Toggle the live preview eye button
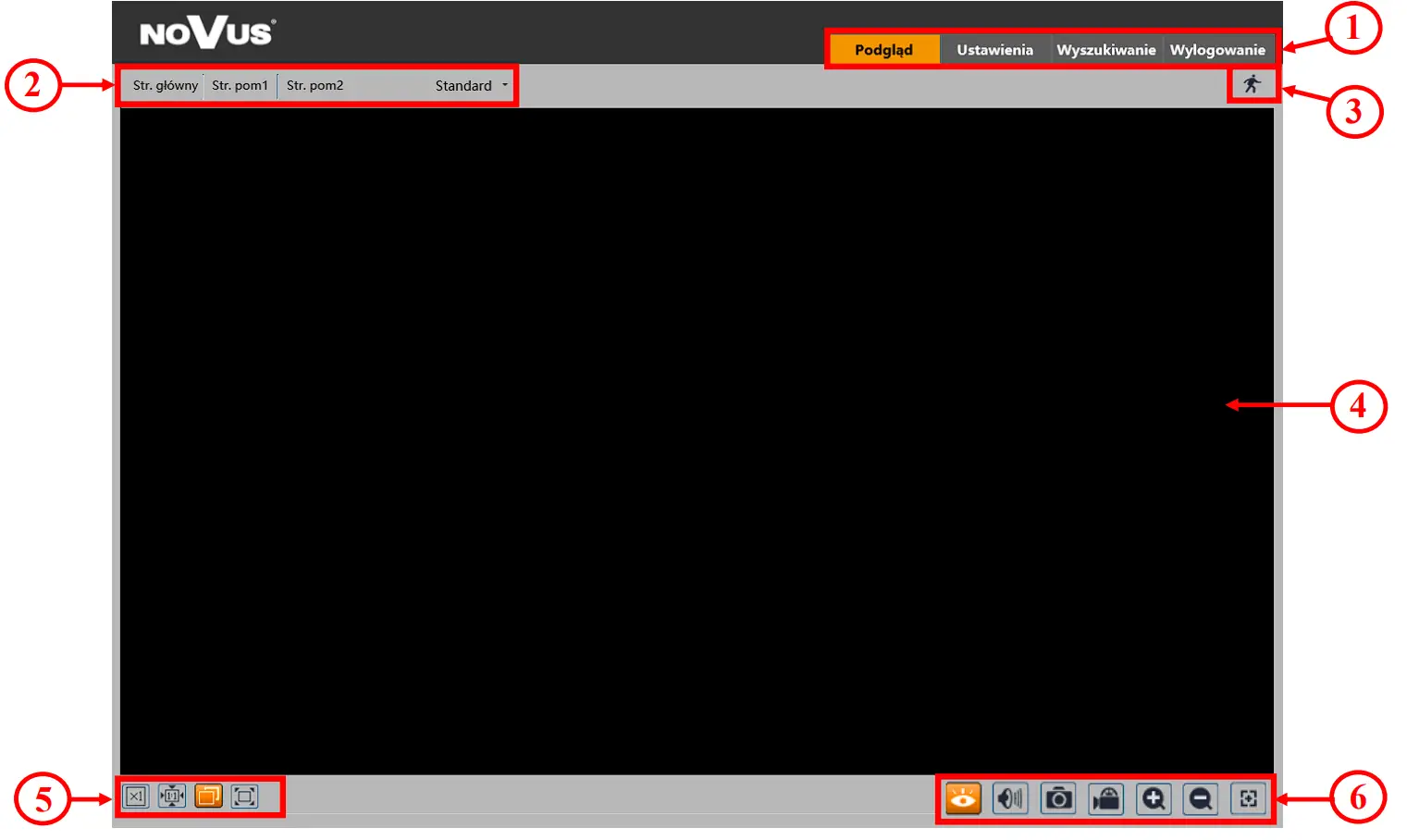Viewport: 1407px width, 840px height. coord(963,798)
